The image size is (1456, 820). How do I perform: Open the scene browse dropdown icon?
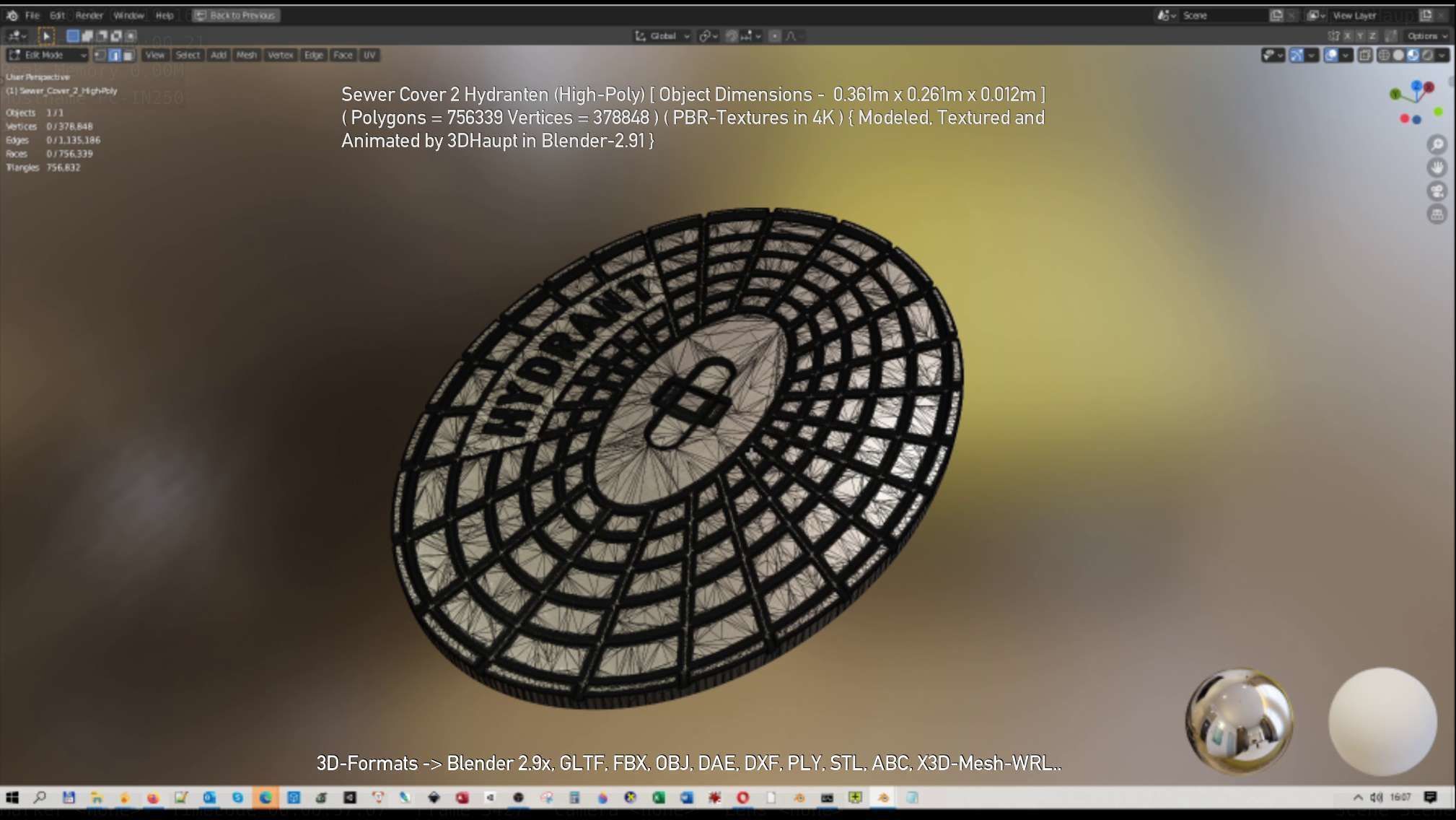[x=1167, y=15]
